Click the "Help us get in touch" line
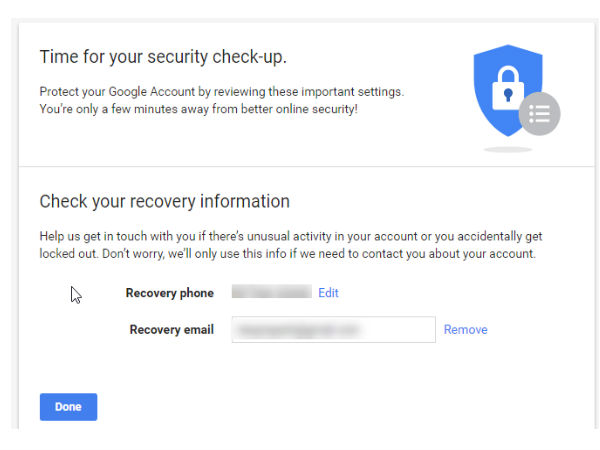This screenshot has height=450, width=600. coord(290,236)
